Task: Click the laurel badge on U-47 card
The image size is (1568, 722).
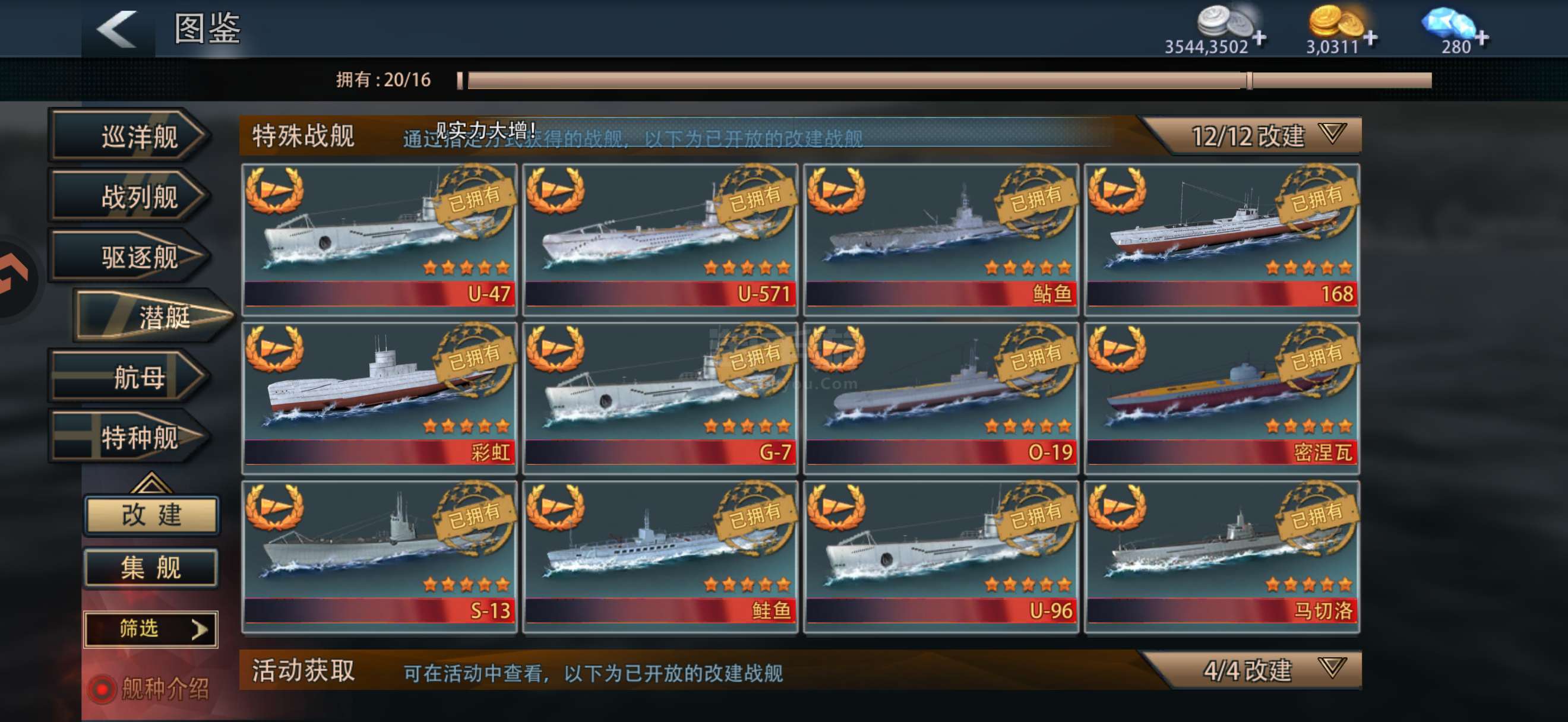Action: point(274,191)
